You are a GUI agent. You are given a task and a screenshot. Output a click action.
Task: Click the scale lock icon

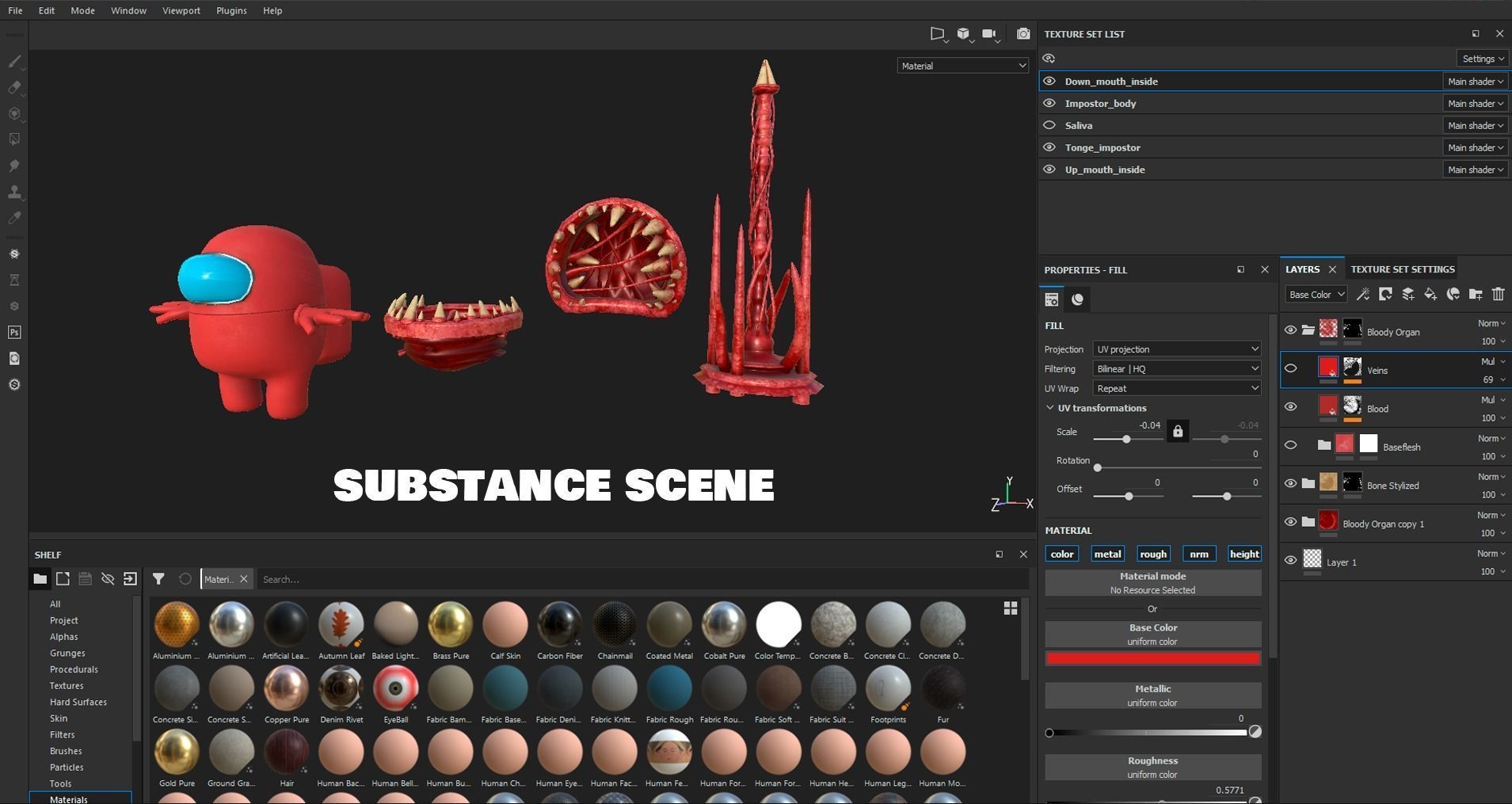(x=1178, y=432)
